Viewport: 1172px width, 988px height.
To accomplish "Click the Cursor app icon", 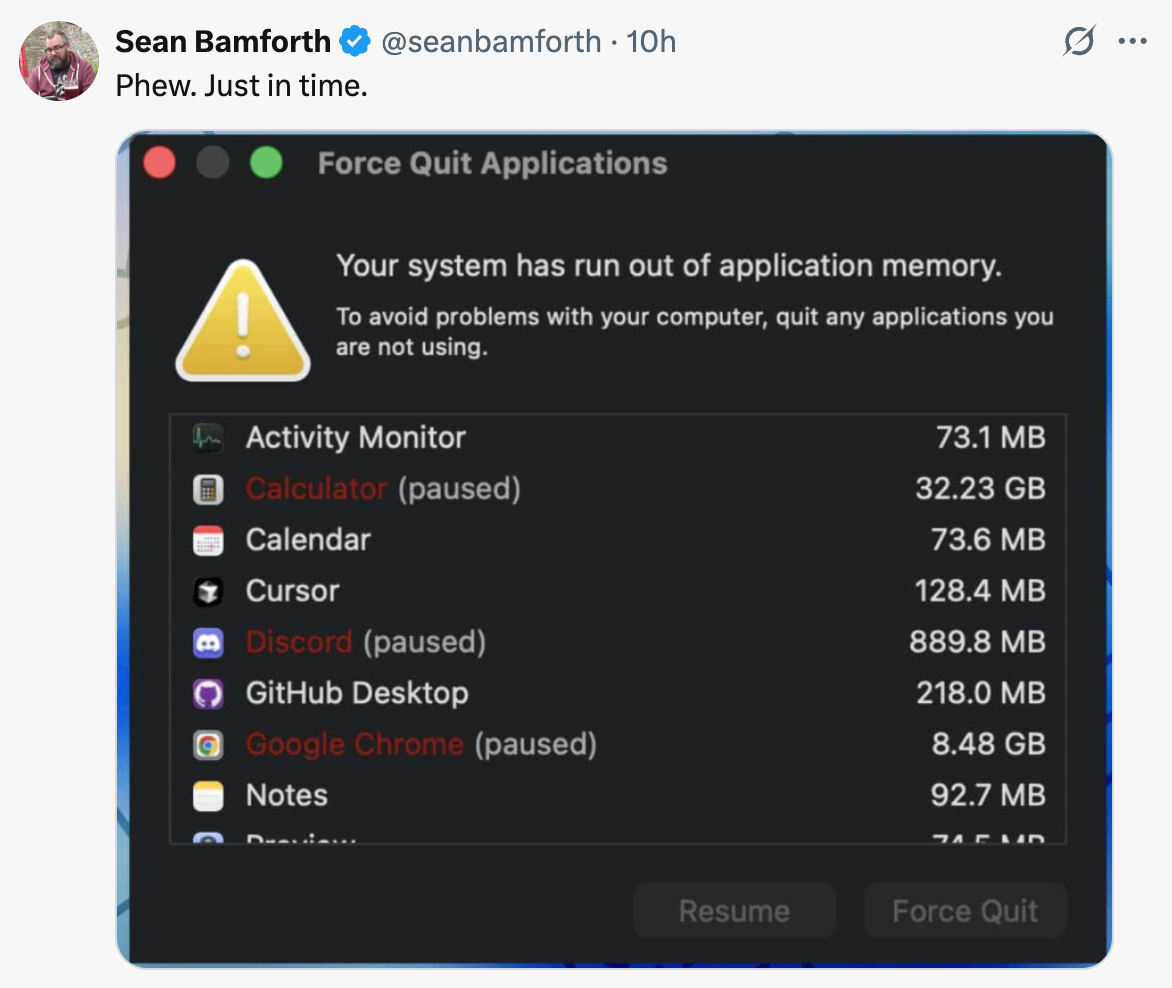I will [208, 591].
